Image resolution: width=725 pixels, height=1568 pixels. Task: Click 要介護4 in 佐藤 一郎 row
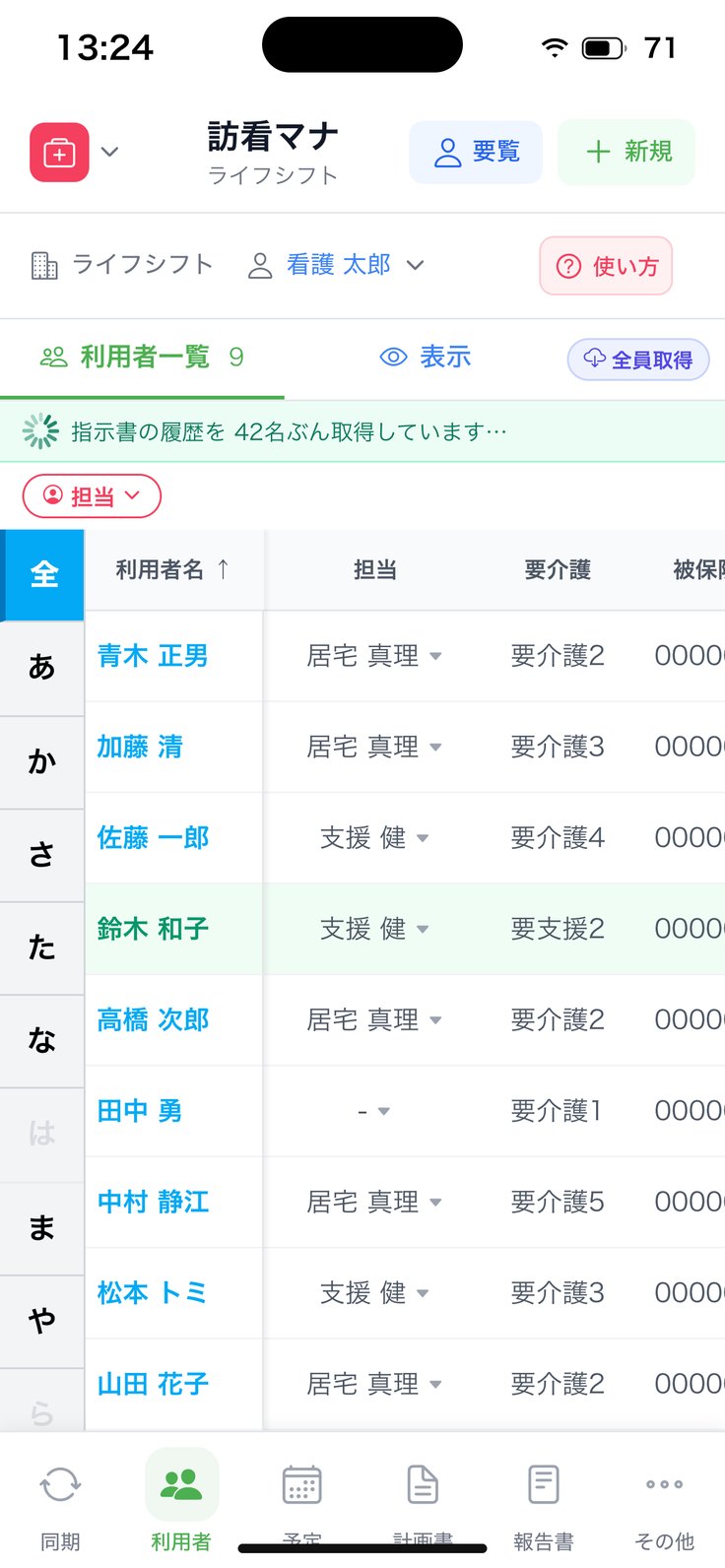[x=558, y=838]
